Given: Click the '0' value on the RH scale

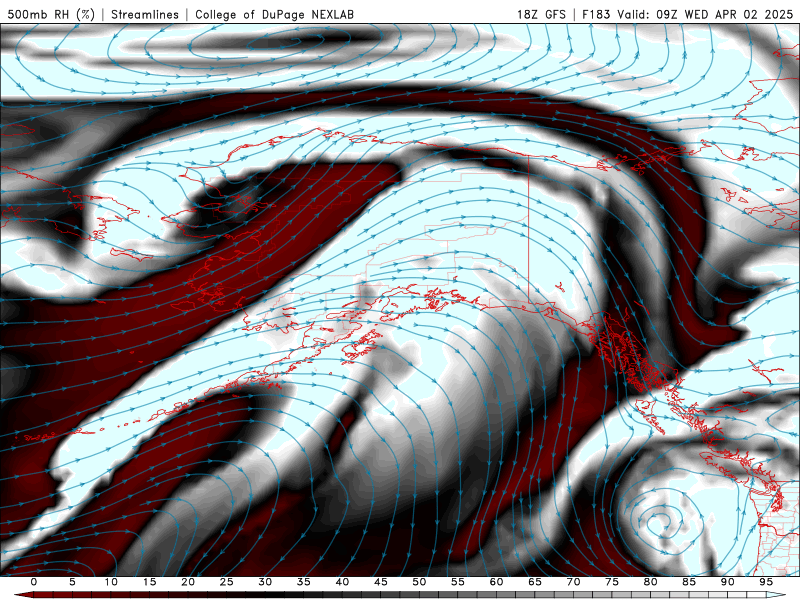Looking at the screenshot, I should click(x=34, y=582).
